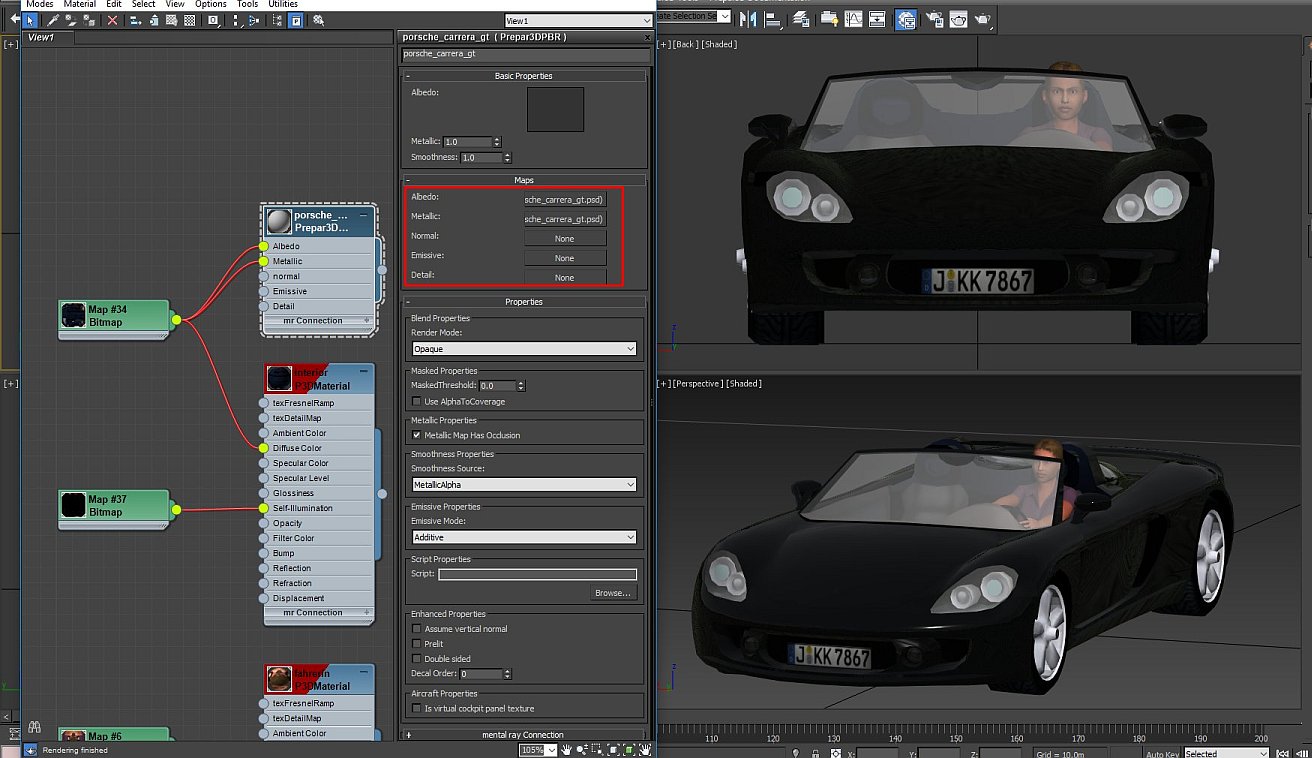Image resolution: width=1312 pixels, height=758 pixels.
Task: Enable Use AlphaToCoverage checkbox
Action: coord(416,401)
